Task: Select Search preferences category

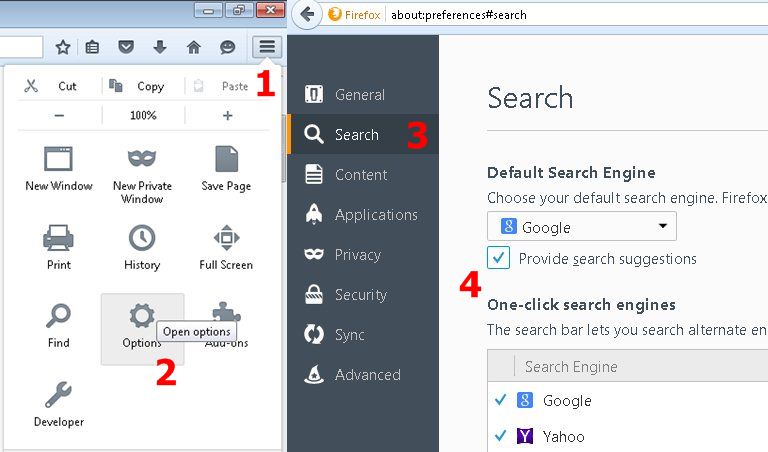Action: tap(362, 135)
